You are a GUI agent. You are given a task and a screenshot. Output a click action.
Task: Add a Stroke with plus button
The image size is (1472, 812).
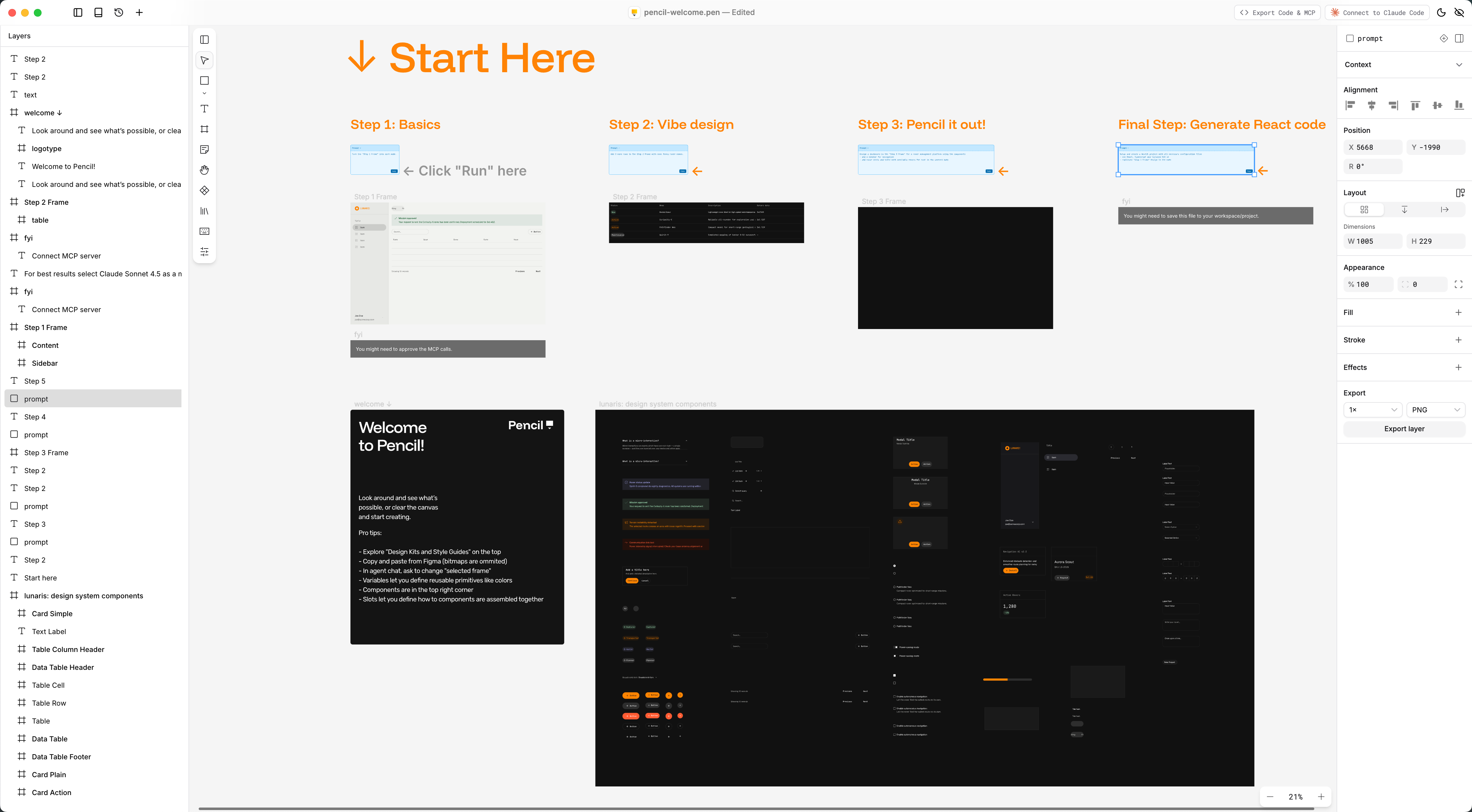[1458, 340]
